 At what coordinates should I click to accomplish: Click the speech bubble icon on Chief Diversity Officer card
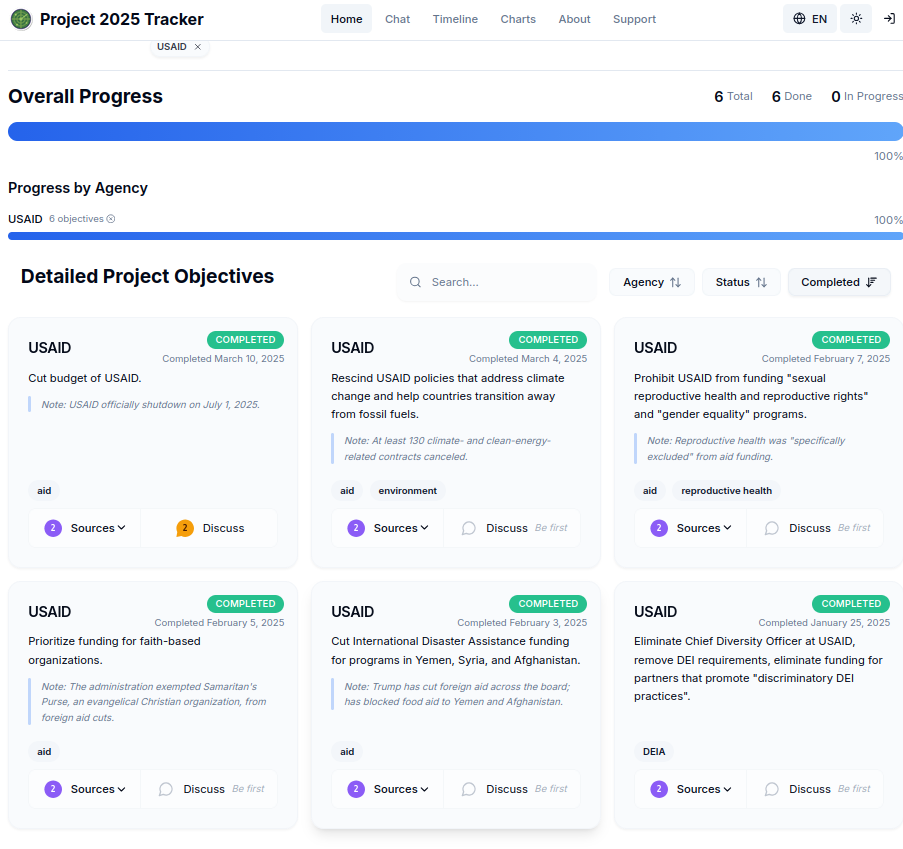[x=772, y=789]
